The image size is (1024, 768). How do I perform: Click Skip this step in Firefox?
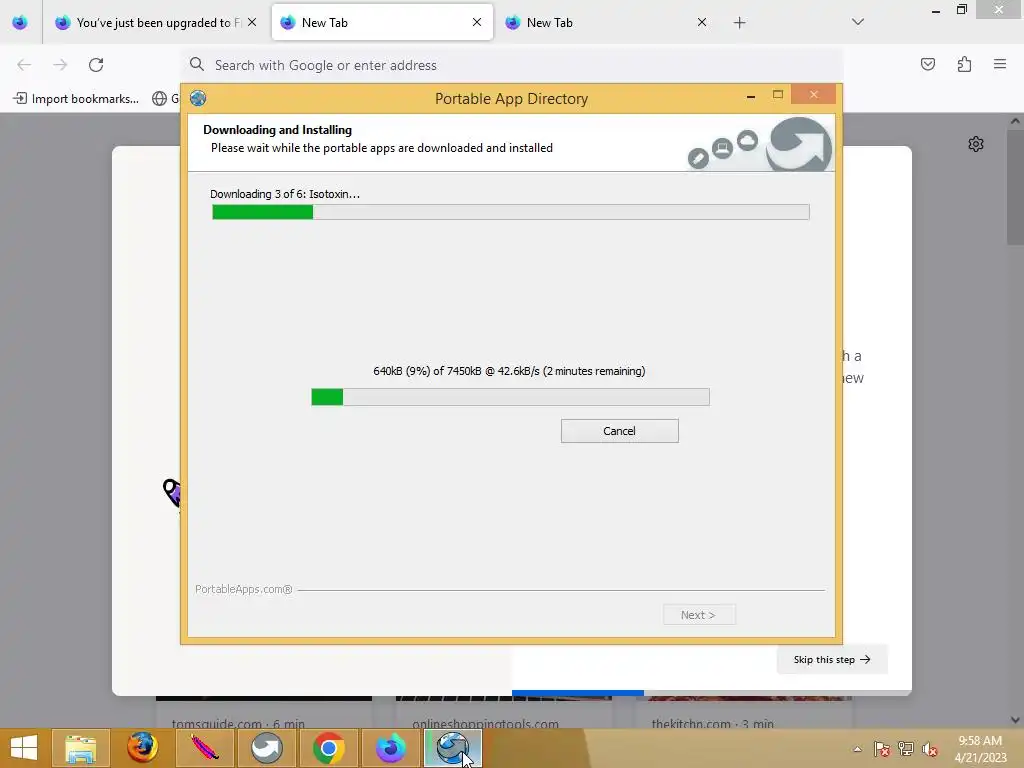pos(831,660)
